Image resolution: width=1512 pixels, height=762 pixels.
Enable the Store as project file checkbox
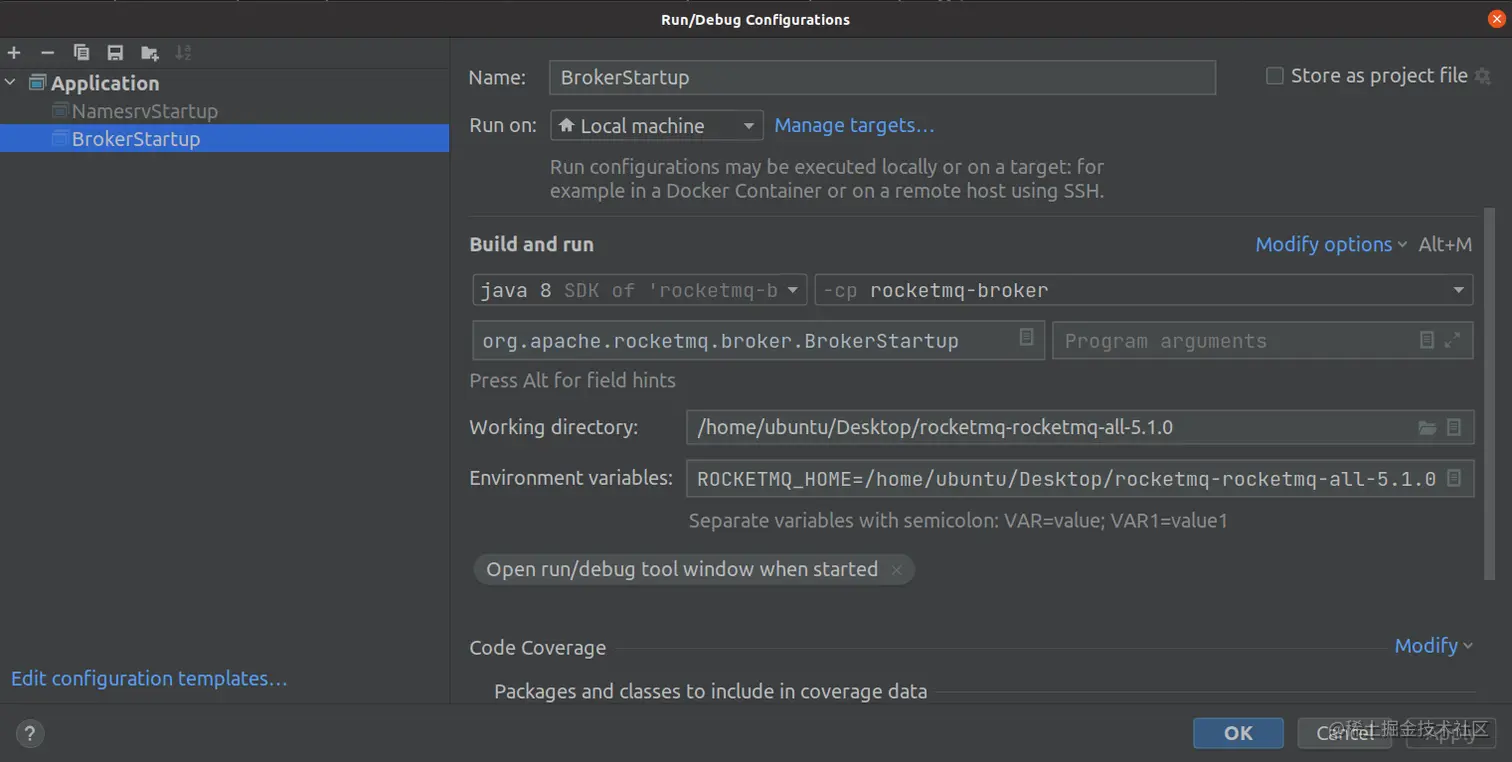click(x=1275, y=76)
